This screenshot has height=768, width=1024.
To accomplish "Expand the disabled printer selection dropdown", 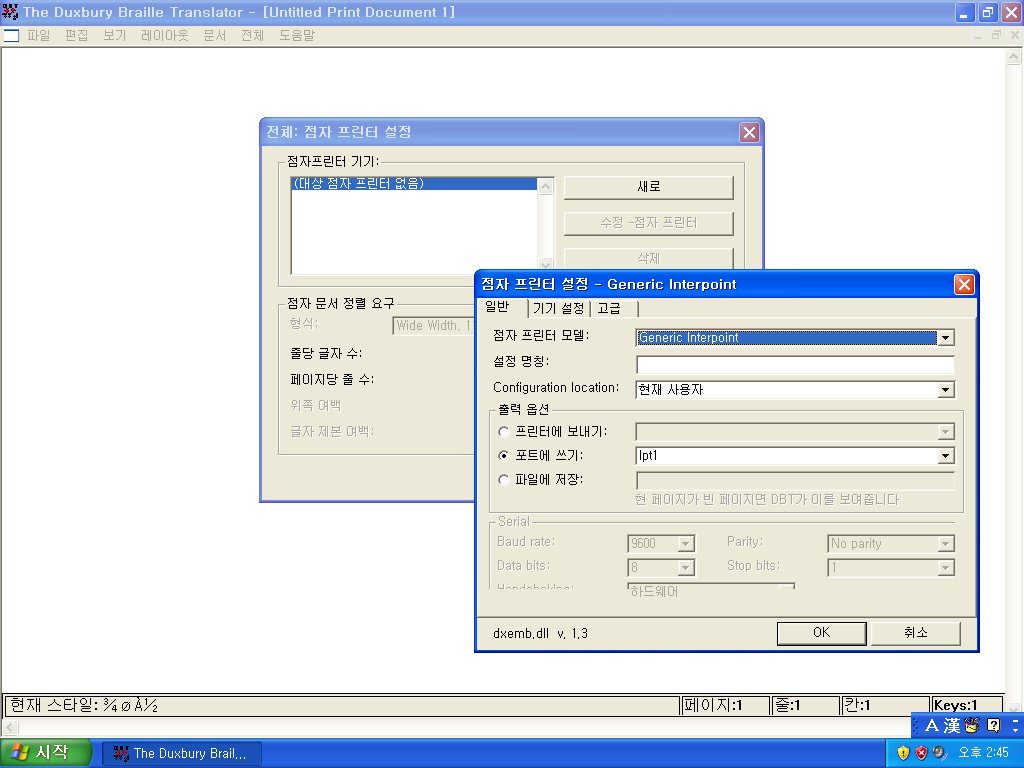I will point(945,432).
